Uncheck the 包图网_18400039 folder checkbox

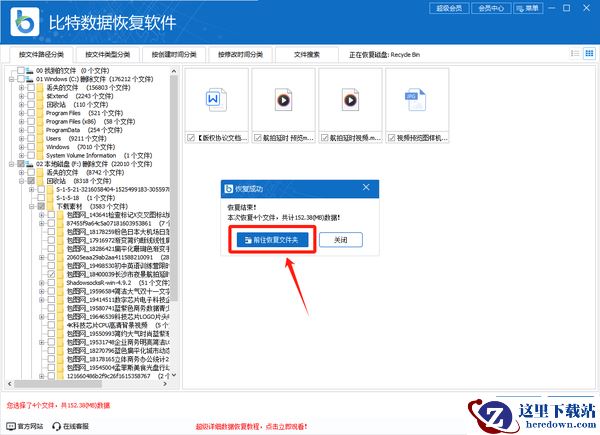(51, 274)
